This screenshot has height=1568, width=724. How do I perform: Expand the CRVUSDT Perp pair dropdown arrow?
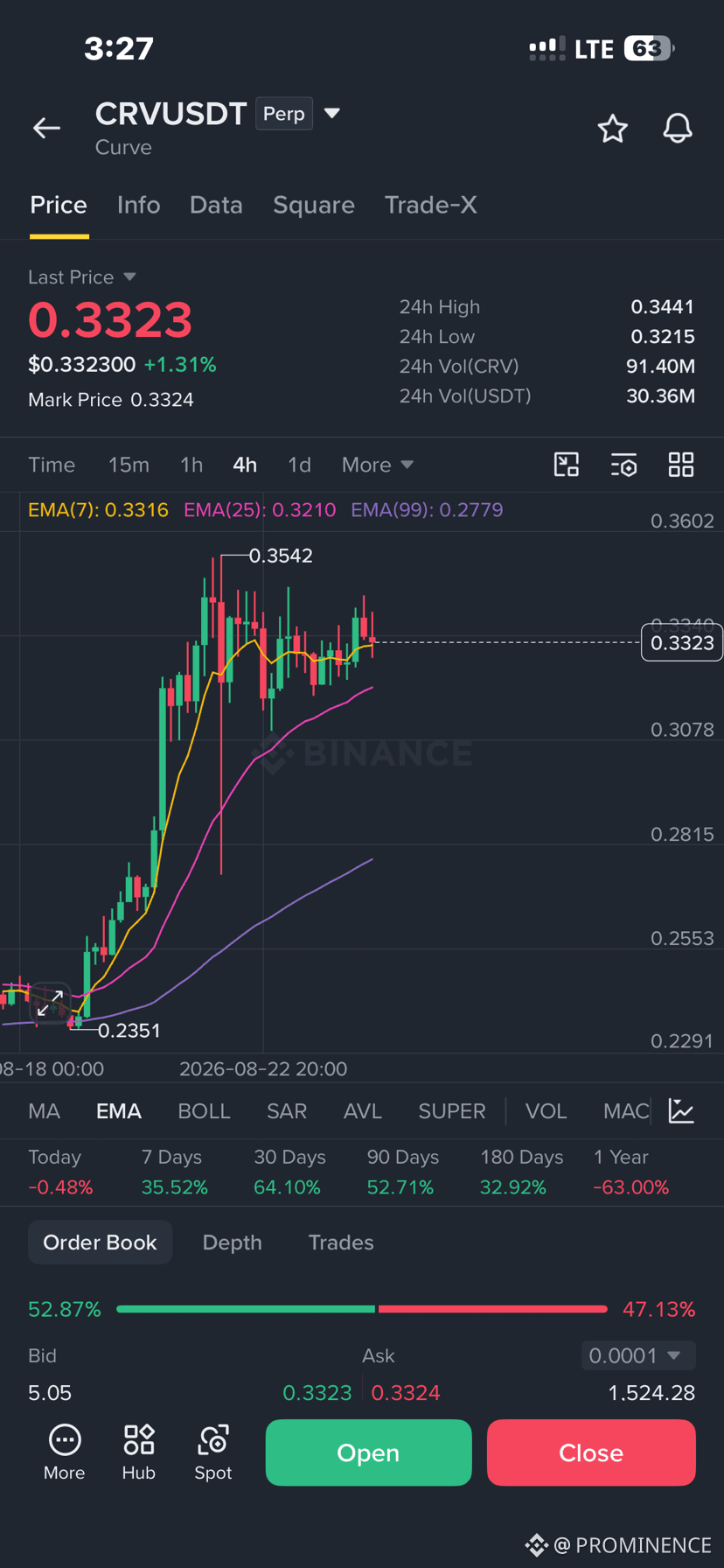coord(331,113)
